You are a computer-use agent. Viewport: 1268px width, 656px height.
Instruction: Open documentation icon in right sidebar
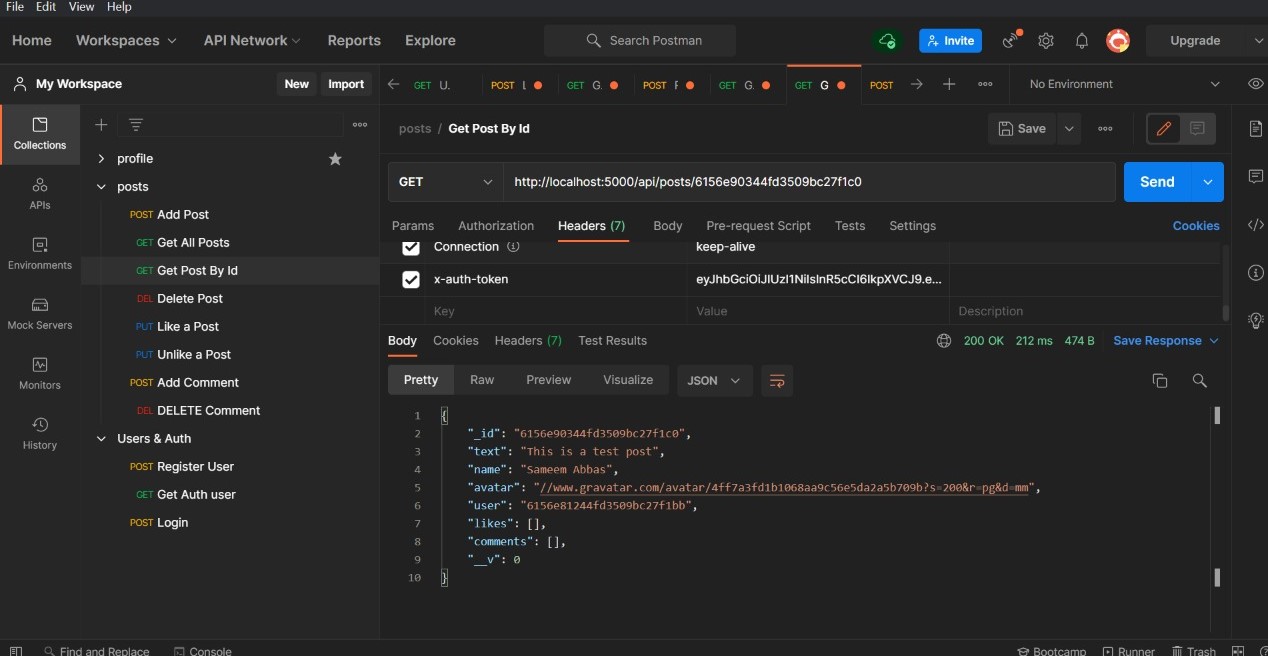1256,129
